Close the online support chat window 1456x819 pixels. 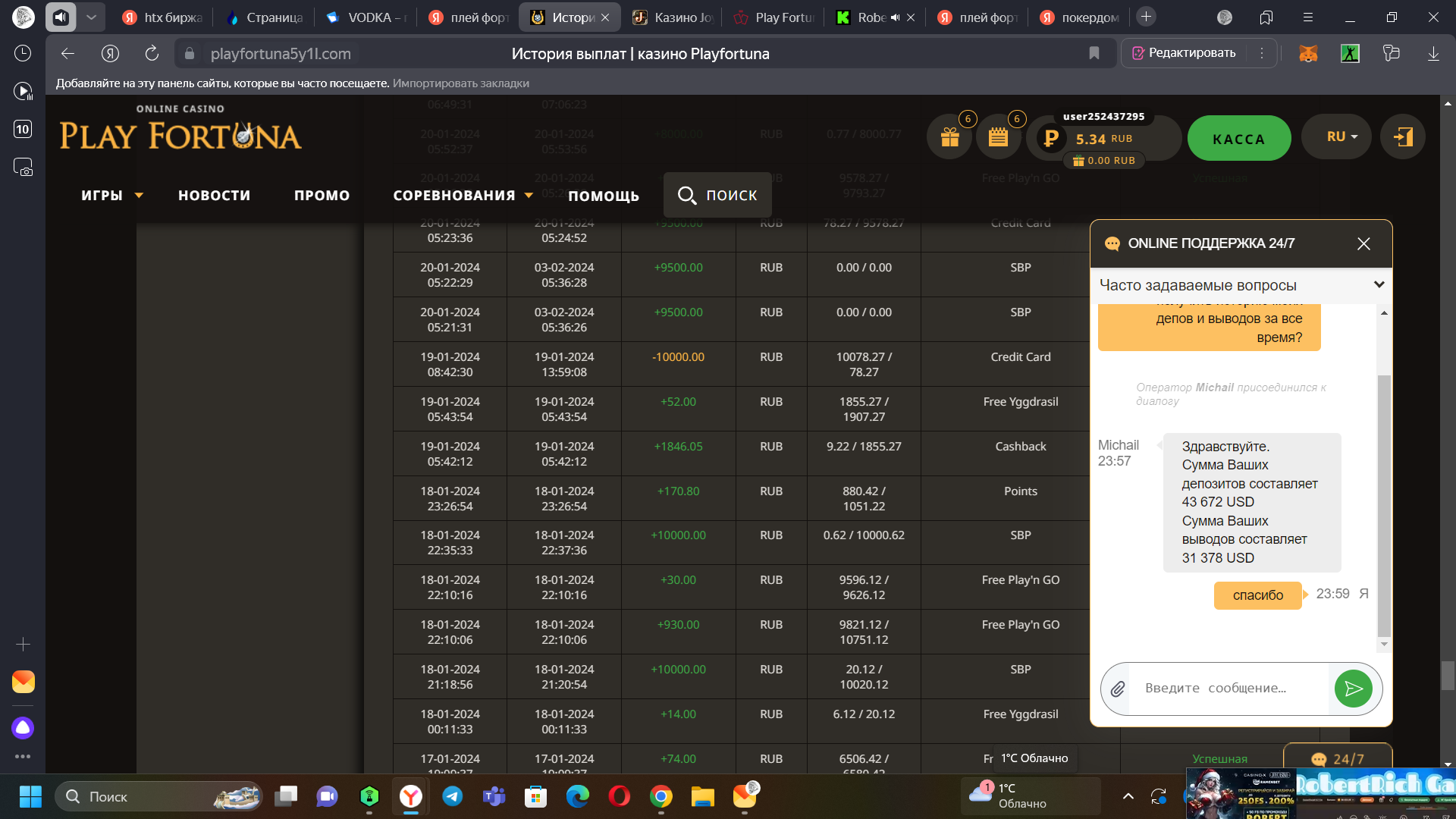(x=1363, y=243)
